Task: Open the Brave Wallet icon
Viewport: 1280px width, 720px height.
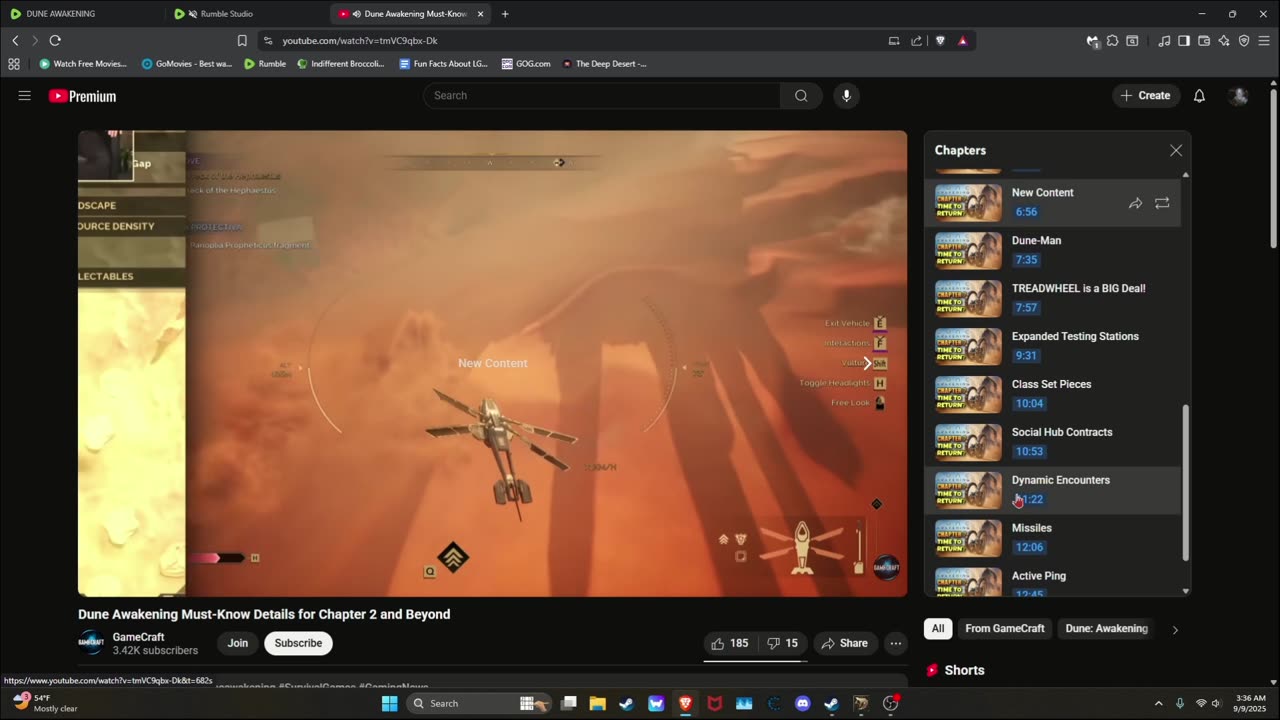Action: (1204, 41)
